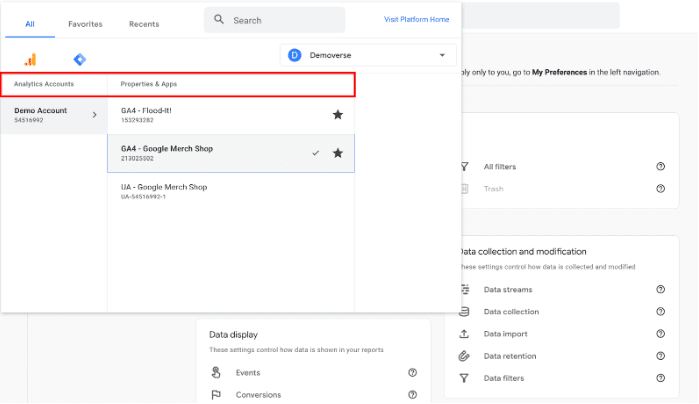Open the Demoverse organization dropdown

pos(368,56)
